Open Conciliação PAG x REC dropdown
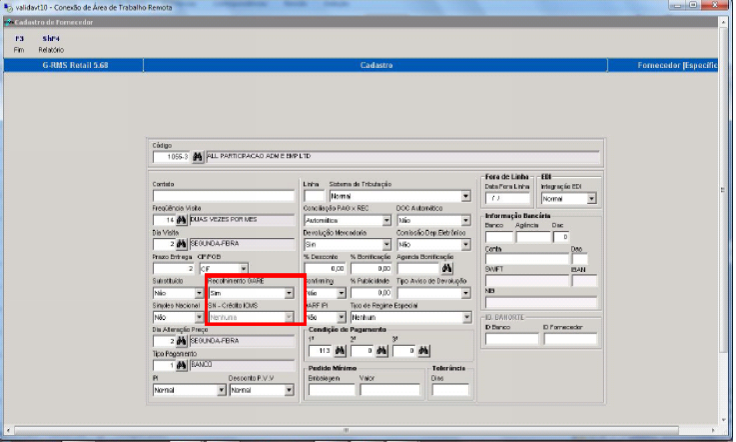This screenshot has height=442, width=736. pos(386,220)
